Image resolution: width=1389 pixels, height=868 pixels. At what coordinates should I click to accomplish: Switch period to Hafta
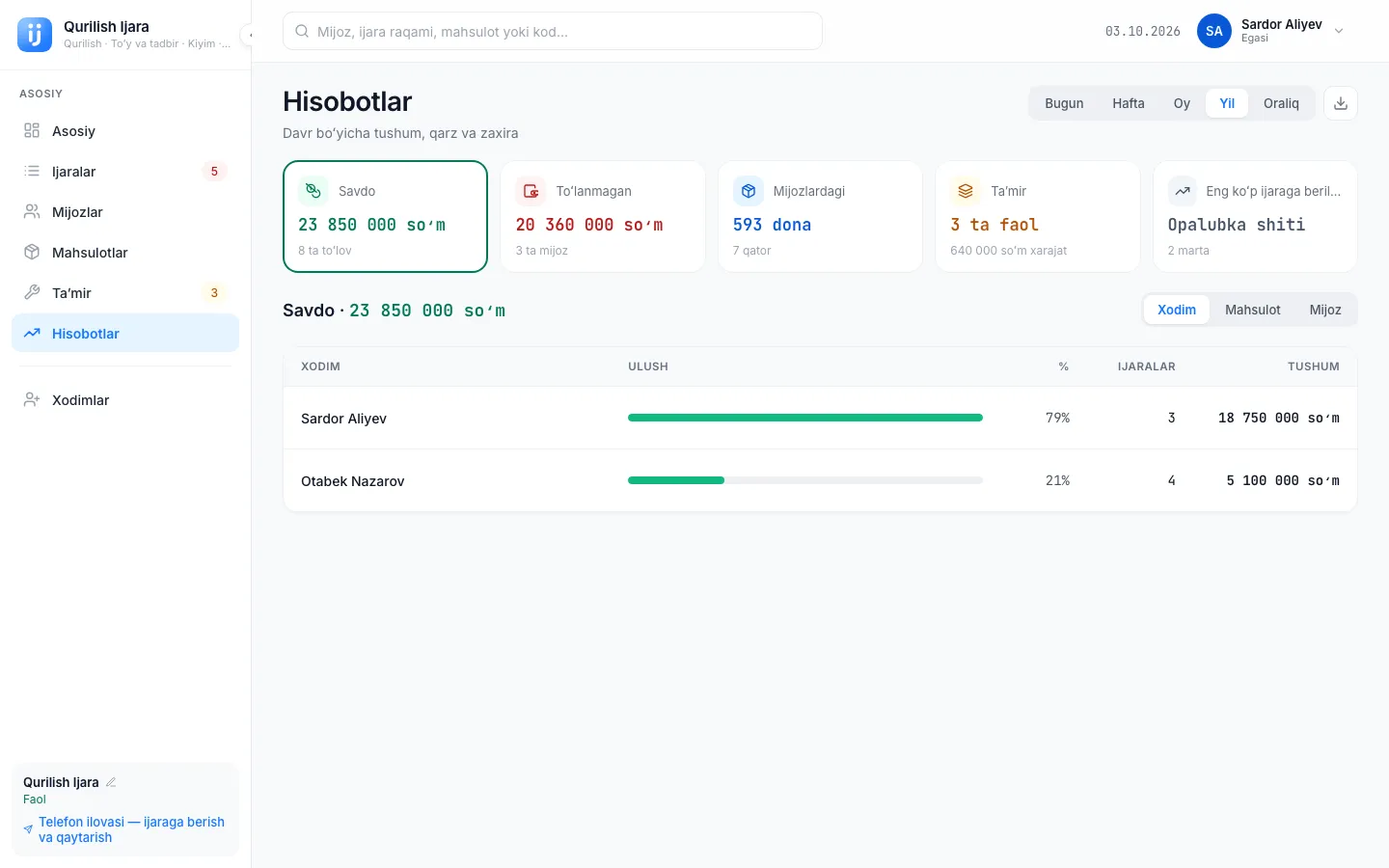click(1129, 103)
